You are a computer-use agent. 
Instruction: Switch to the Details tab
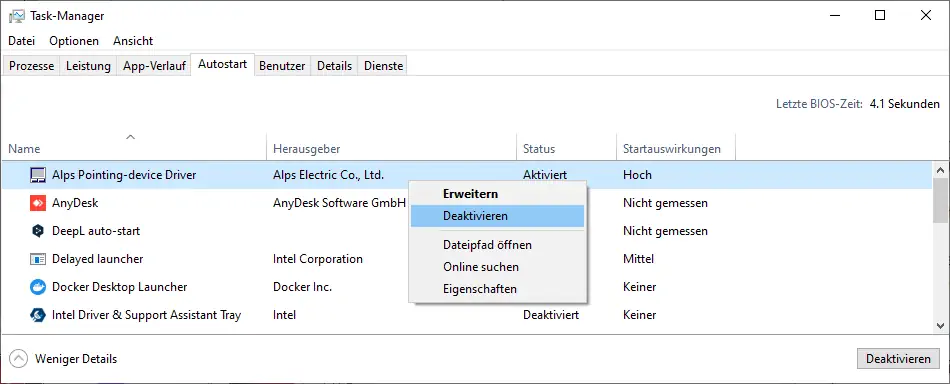point(334,66)
